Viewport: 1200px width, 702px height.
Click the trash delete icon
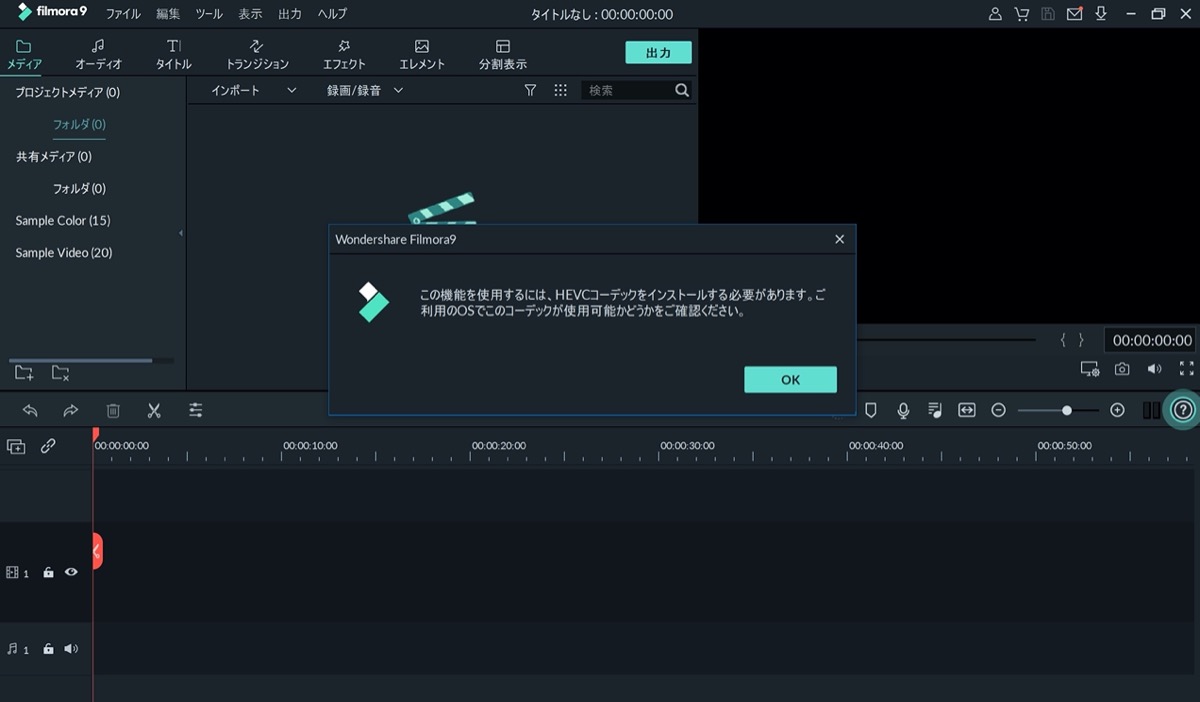pos(113,410)
